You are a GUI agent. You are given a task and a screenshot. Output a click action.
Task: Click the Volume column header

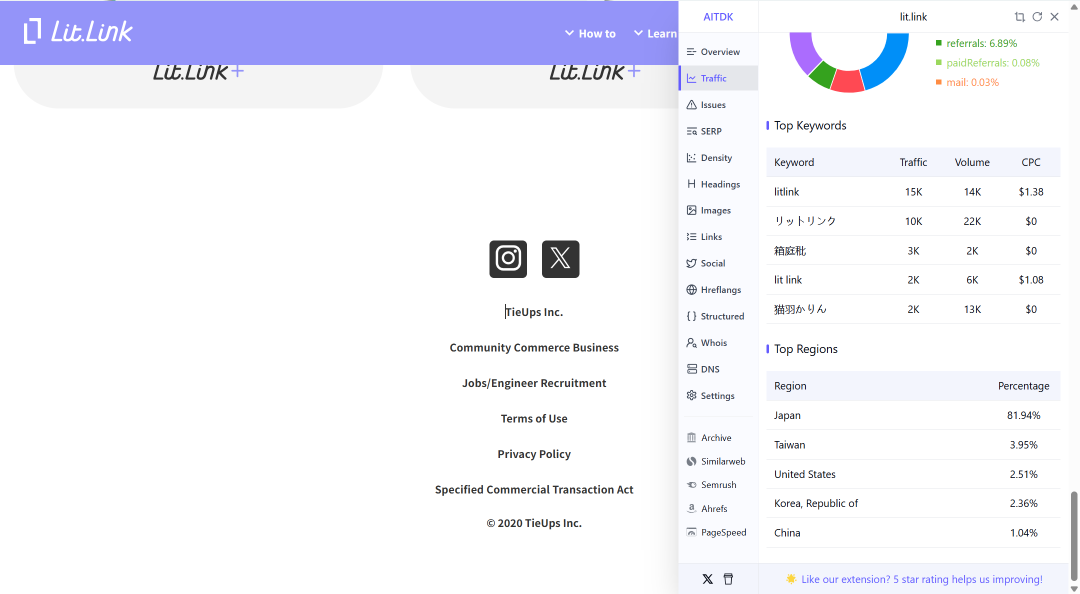pyautogui.click(x=972, y=163)
